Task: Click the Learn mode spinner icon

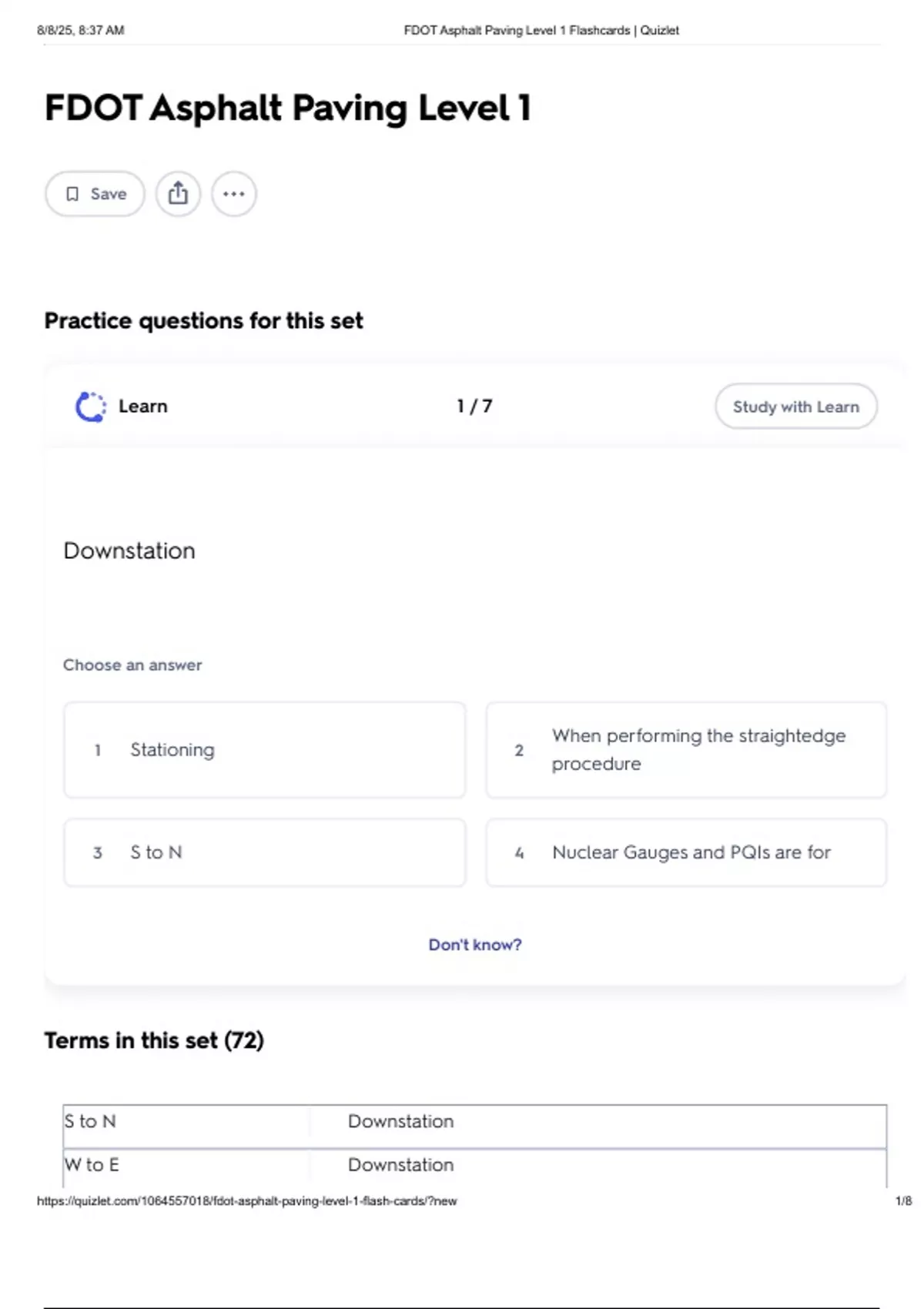Action: click(x=90, y=407)
